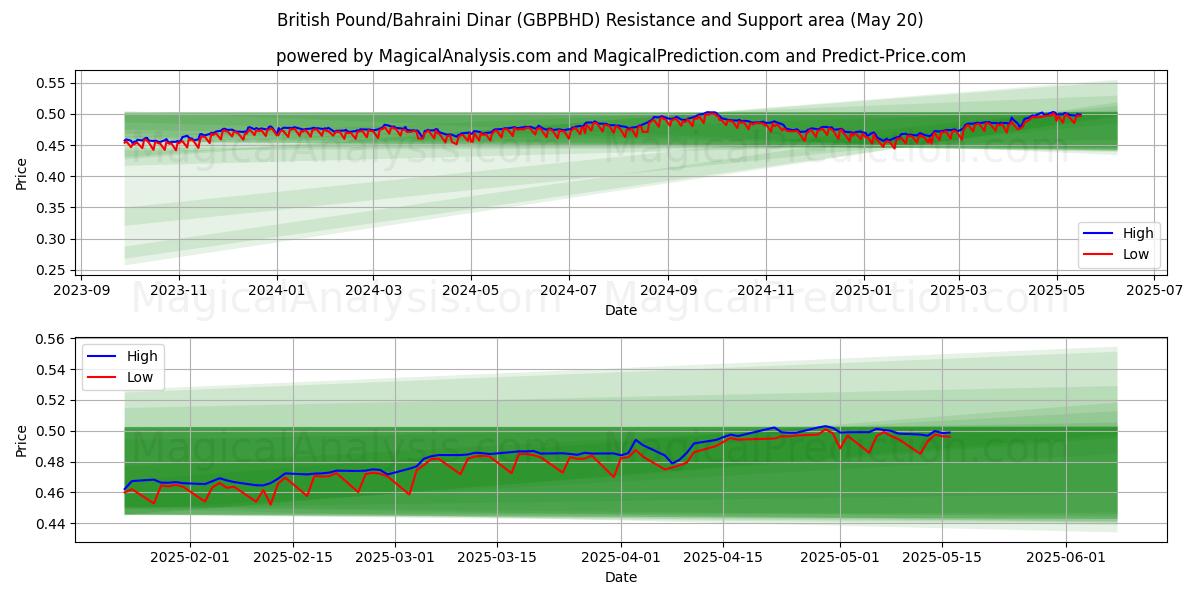Click the 2024-09 tick label
This screenshot has height=600, width=1200.
[668, 290]
